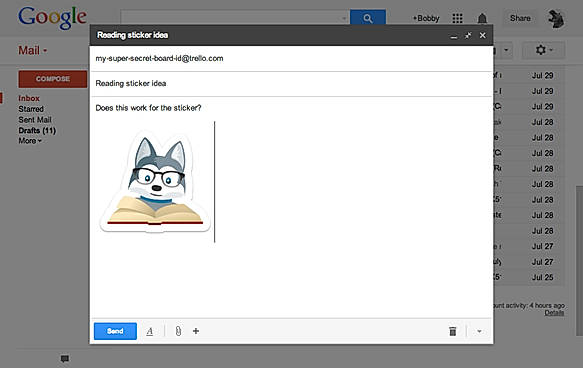Open insert options plus icon
Screen dimensions: 583x368
click(x=196, y=331)
